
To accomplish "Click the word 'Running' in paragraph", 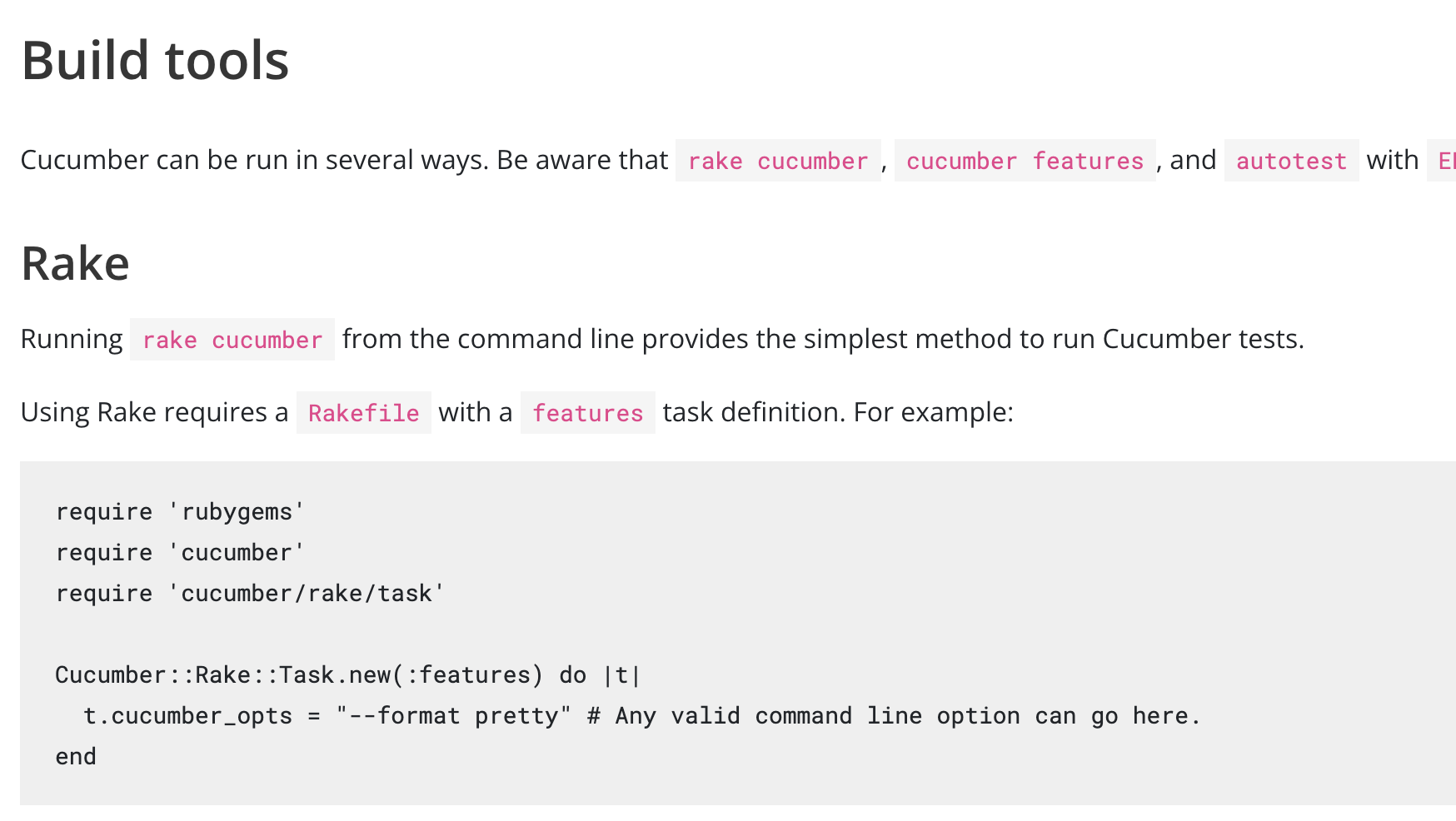I will click(72, 340).
